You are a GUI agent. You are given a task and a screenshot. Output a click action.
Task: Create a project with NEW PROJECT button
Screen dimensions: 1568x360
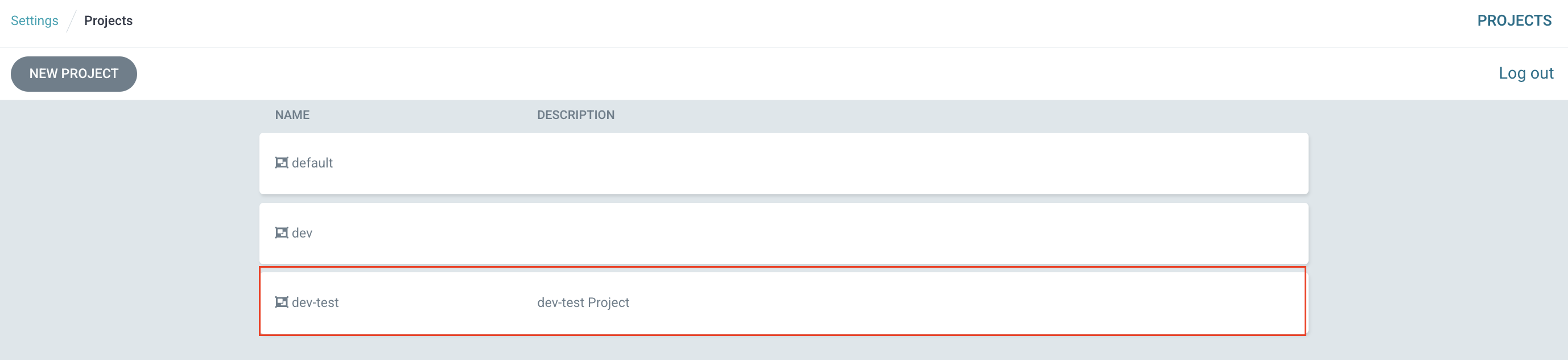[73, 73]
